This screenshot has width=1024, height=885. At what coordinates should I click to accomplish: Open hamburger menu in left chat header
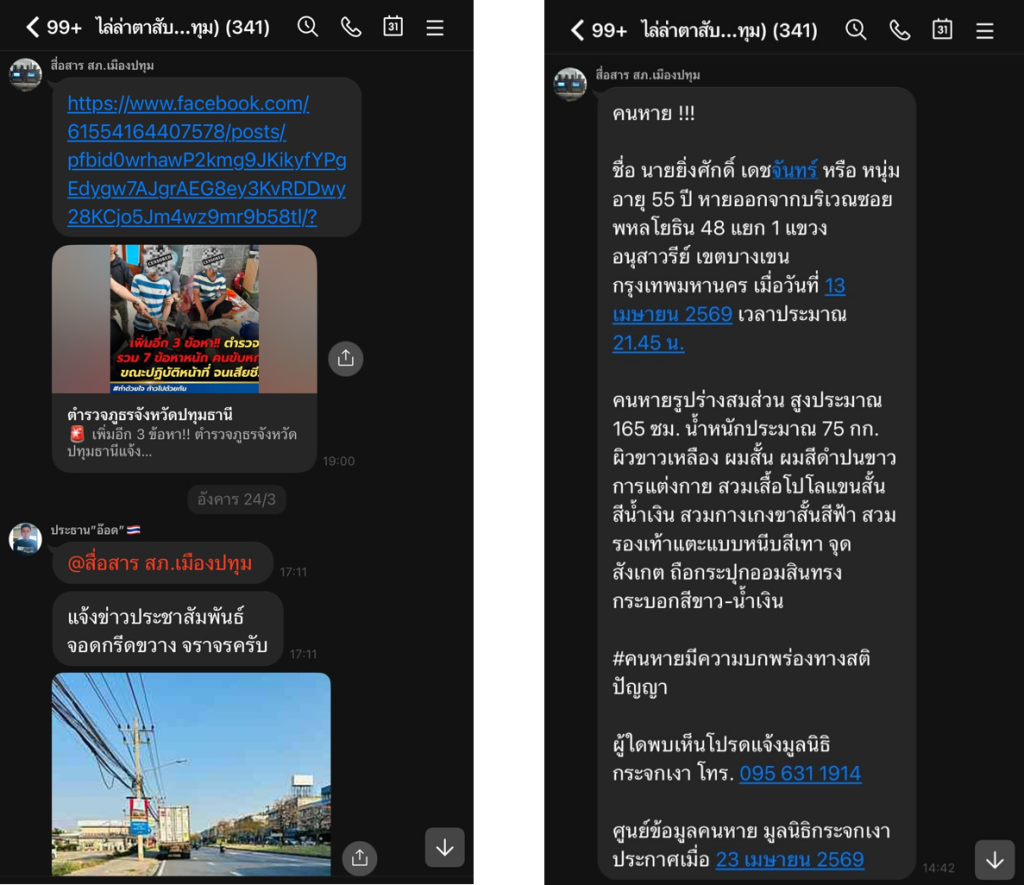[x=435, y=27]
